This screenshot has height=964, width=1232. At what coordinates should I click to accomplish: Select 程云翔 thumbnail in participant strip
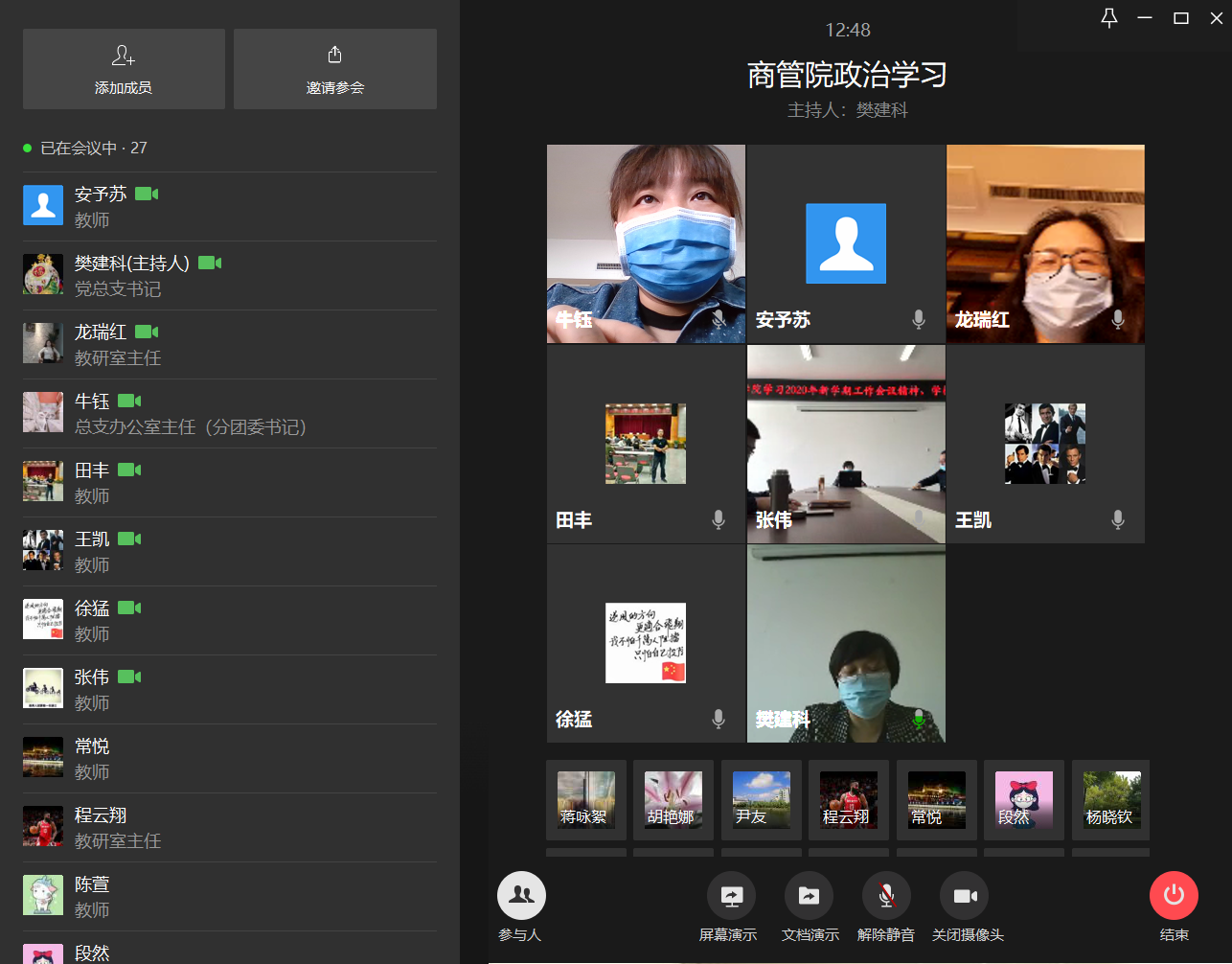tap(848, 800)
